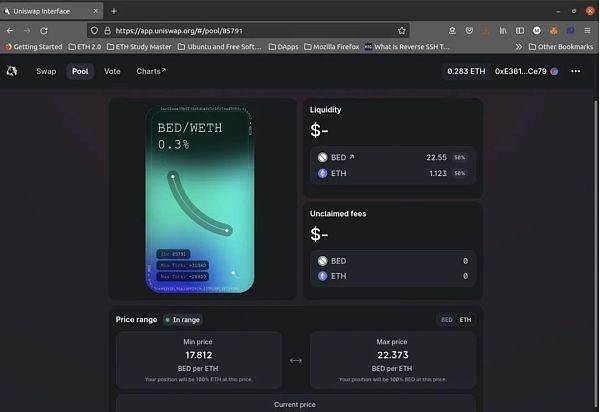Open the DApps bookmarks folder

(283, 47)
